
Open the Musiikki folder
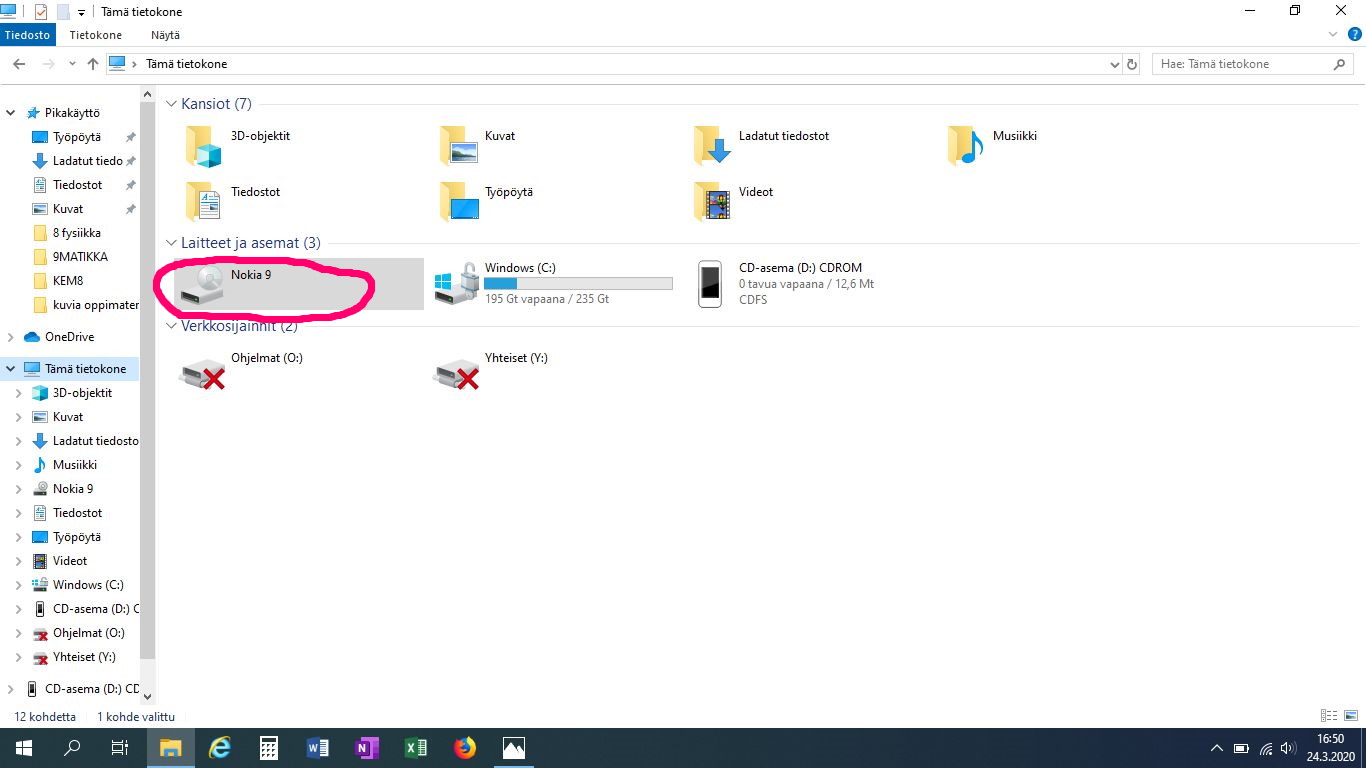pos(966,146)
